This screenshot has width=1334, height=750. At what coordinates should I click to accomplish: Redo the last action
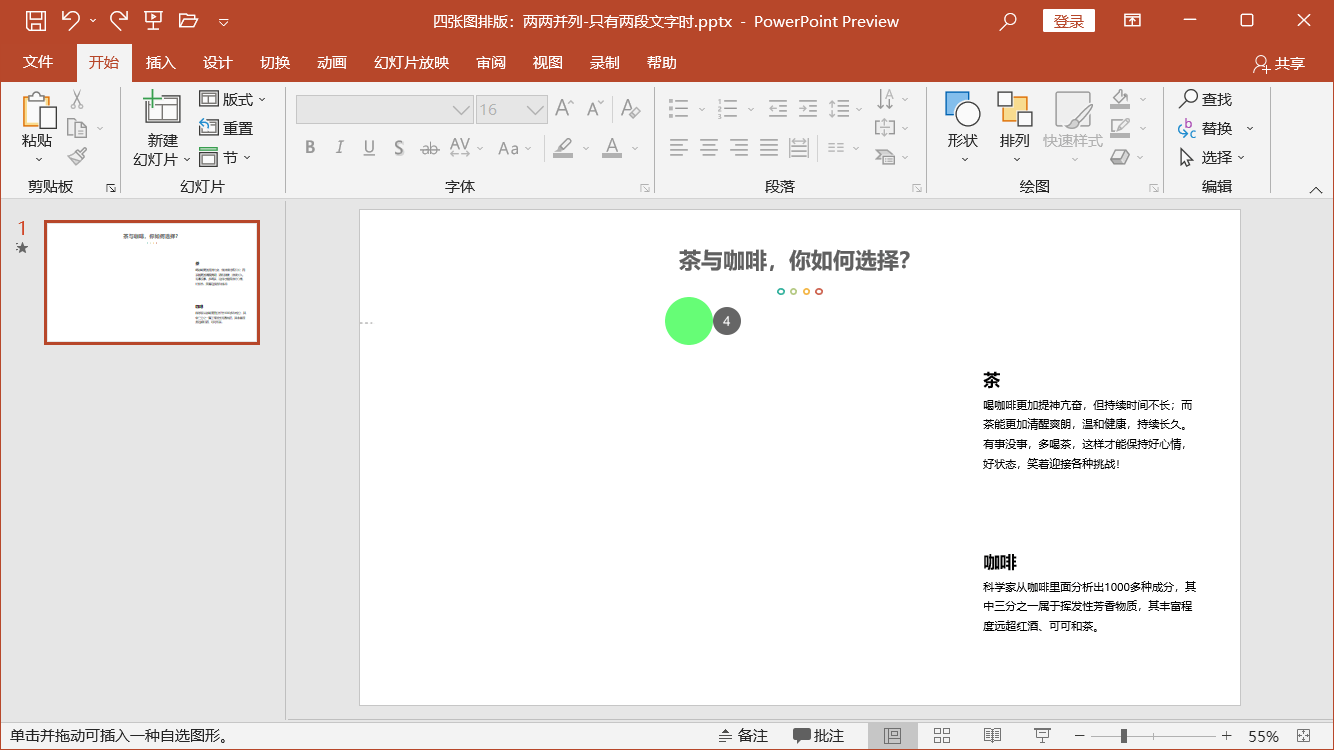tap(118, 20)
